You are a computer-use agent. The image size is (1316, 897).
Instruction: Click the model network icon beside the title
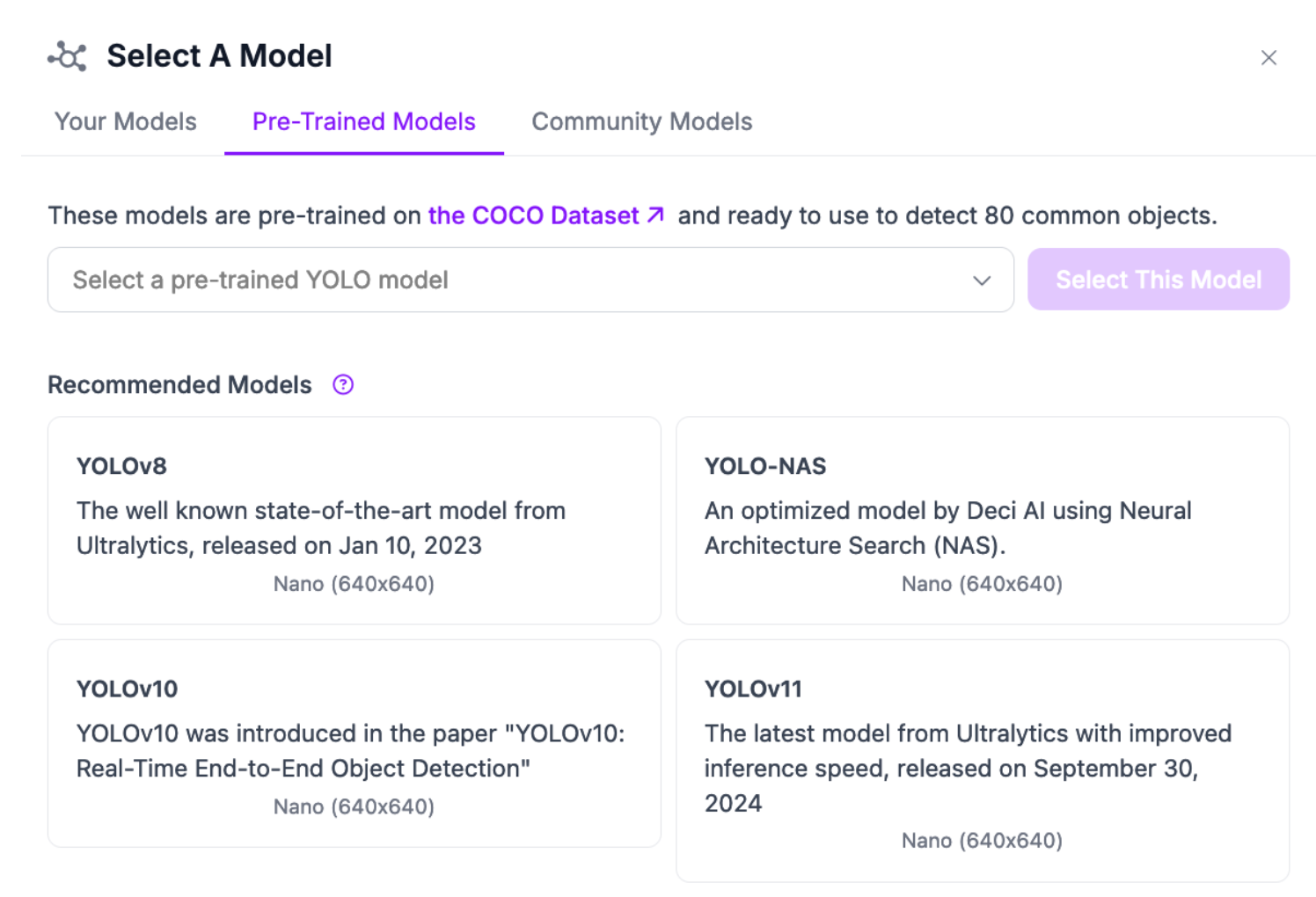[68, 56]
